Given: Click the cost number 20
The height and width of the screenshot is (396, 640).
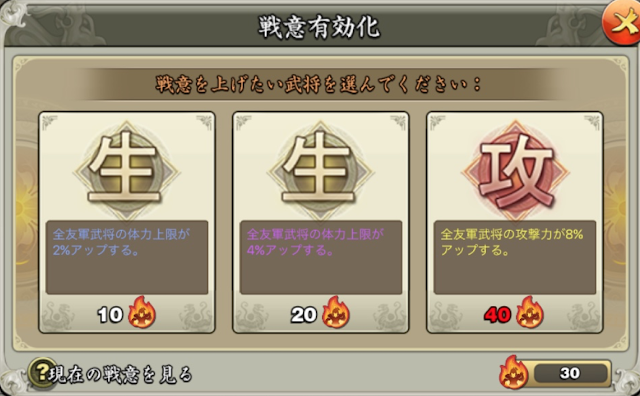Looking at the screenshot, I should click(x=304, y=315).
